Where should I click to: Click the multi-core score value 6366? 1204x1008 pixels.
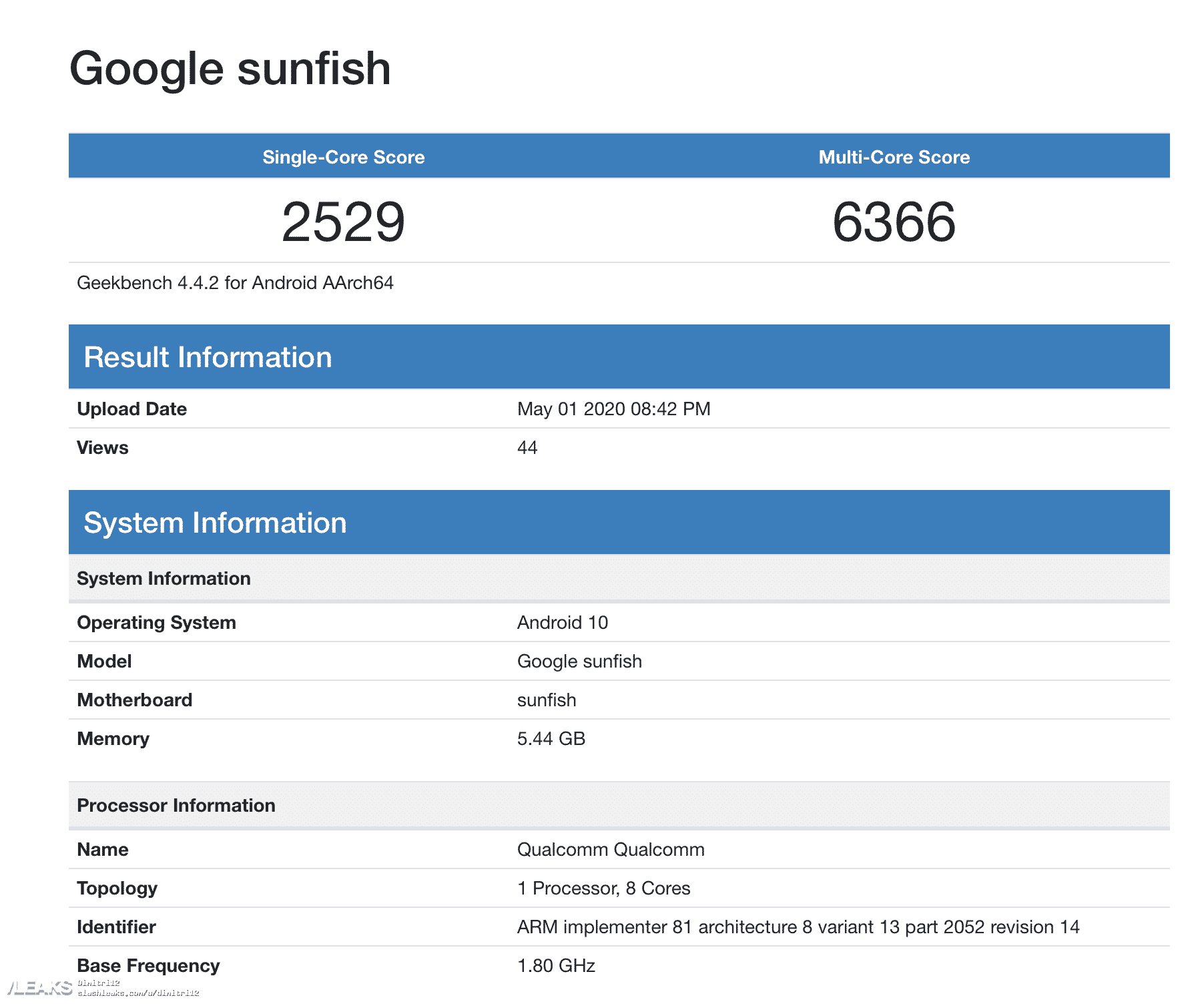(x=894, y=222)
